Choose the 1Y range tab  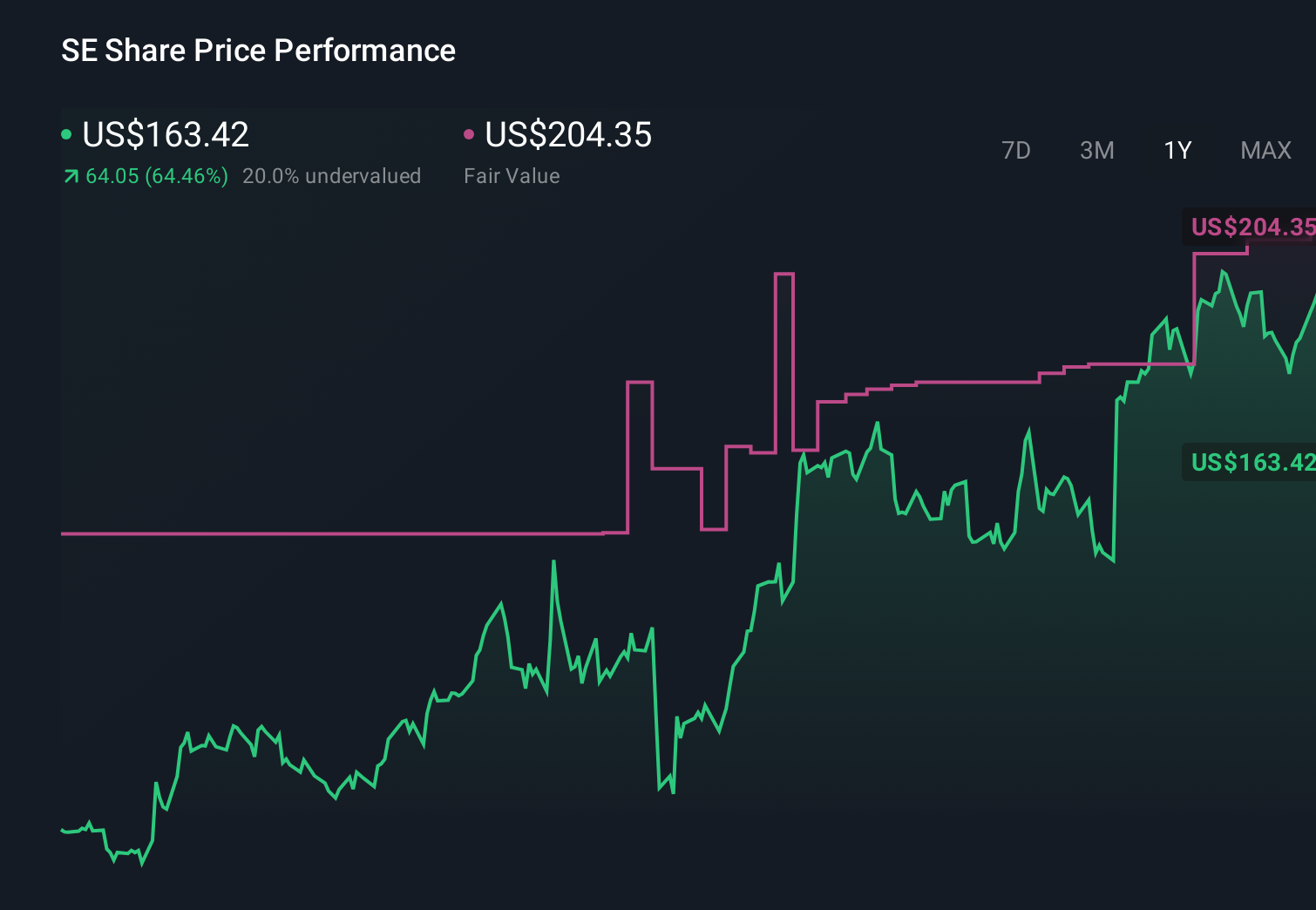coord(1177,151)
